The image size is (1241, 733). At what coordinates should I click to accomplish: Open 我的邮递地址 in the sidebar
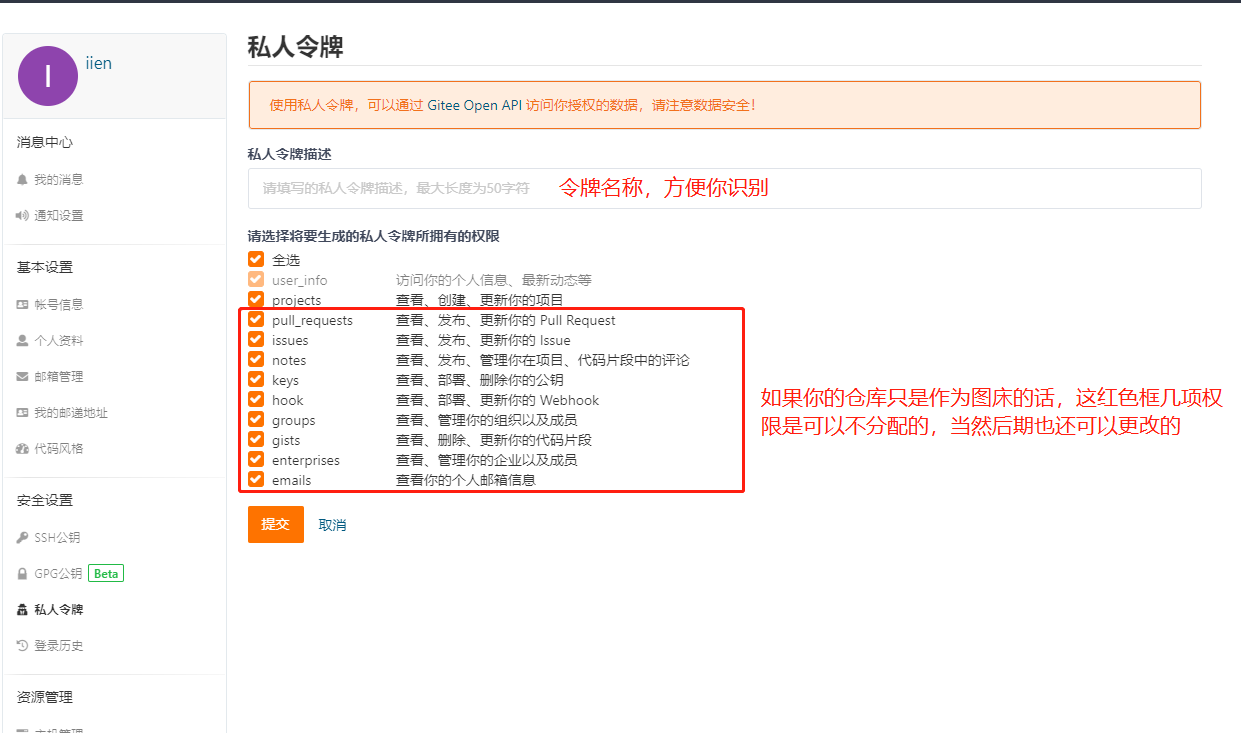pyautogui.click(x=71, y=413)
